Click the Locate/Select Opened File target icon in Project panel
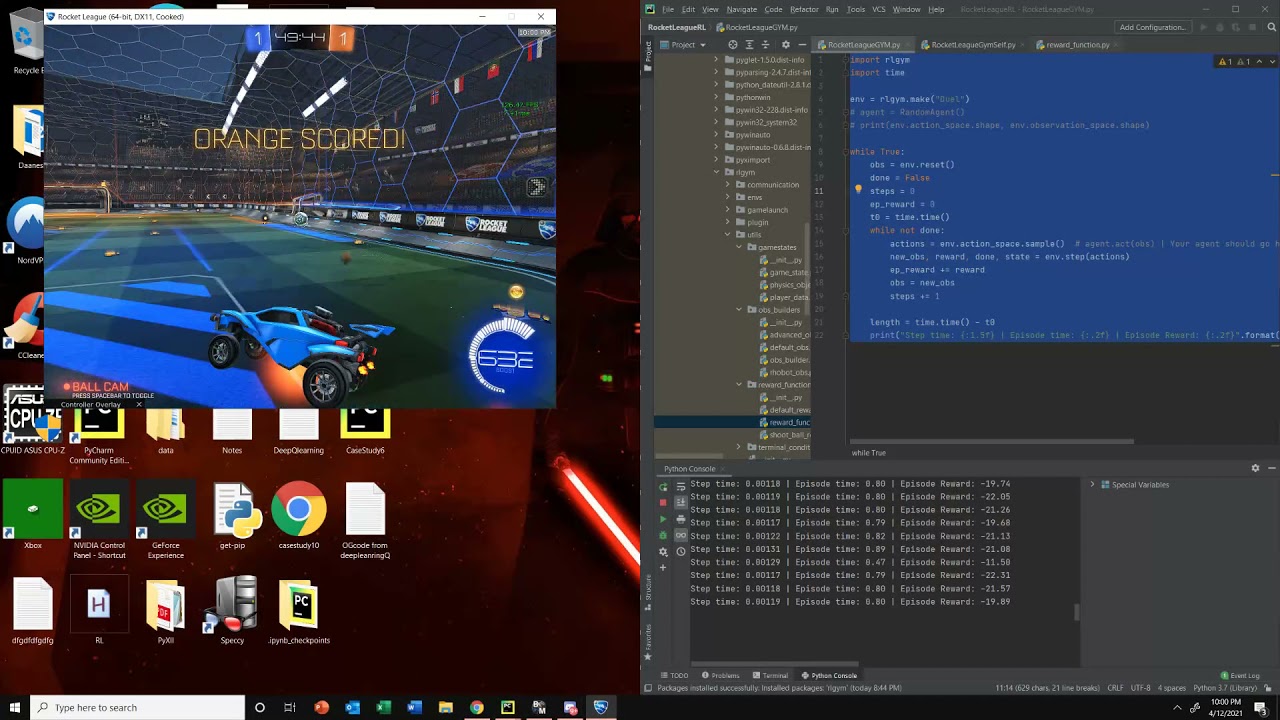 pos(733,45)
